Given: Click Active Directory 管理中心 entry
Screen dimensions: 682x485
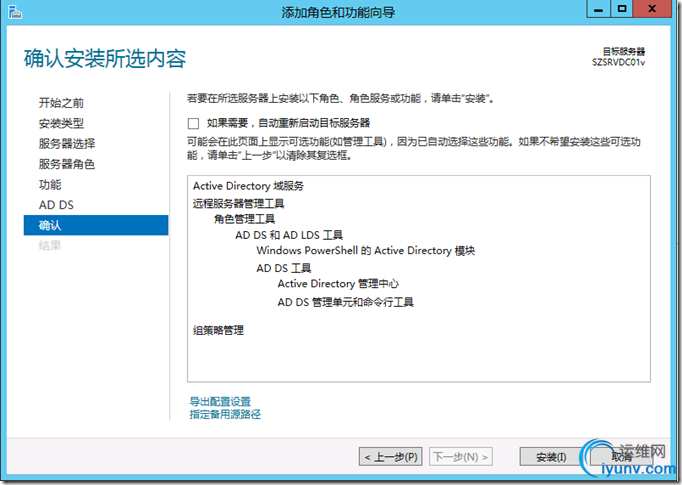Looking at the screenshot, I should (338, 284).
